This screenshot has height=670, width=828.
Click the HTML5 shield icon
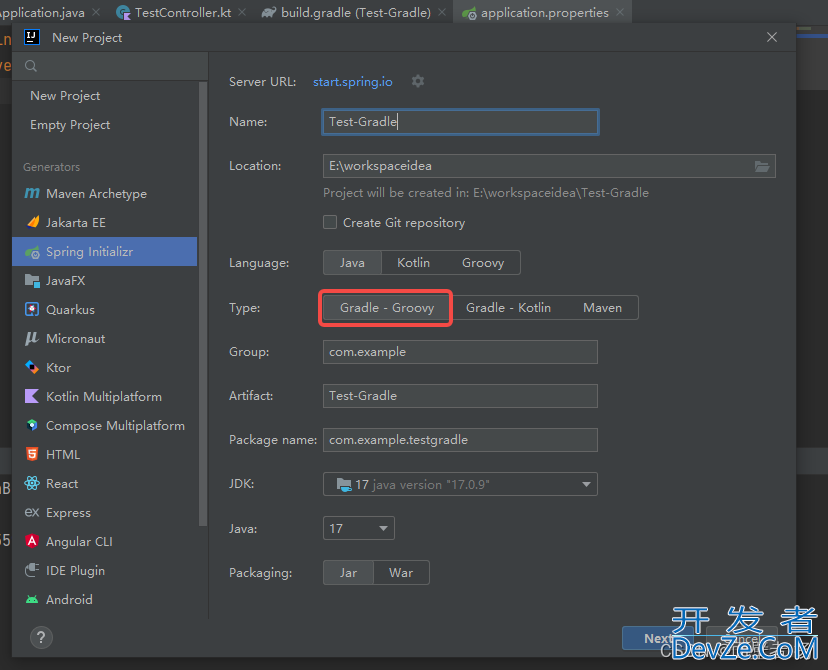(x=32, y=454)
